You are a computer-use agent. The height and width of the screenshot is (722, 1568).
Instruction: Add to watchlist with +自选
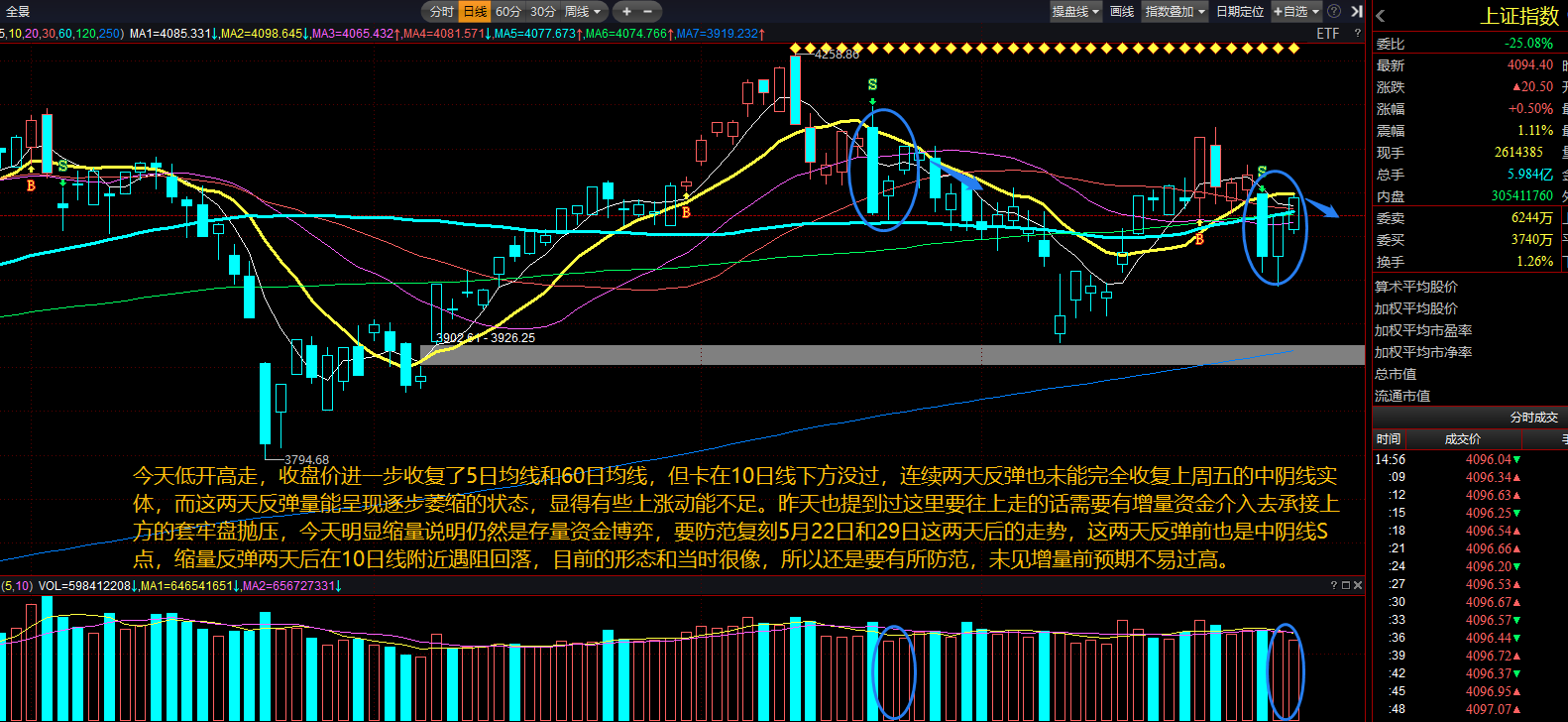[1289, 12]
